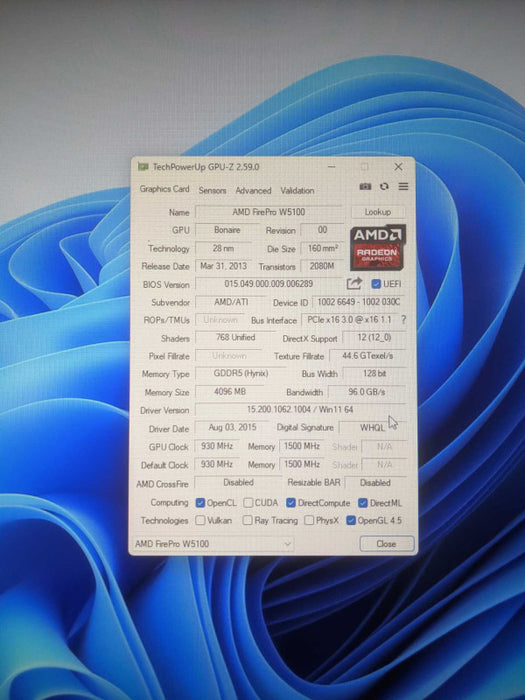Click the Device ID value 1002 6649
Viewport: 525px width, 700px height.
(x=358, y=302)
